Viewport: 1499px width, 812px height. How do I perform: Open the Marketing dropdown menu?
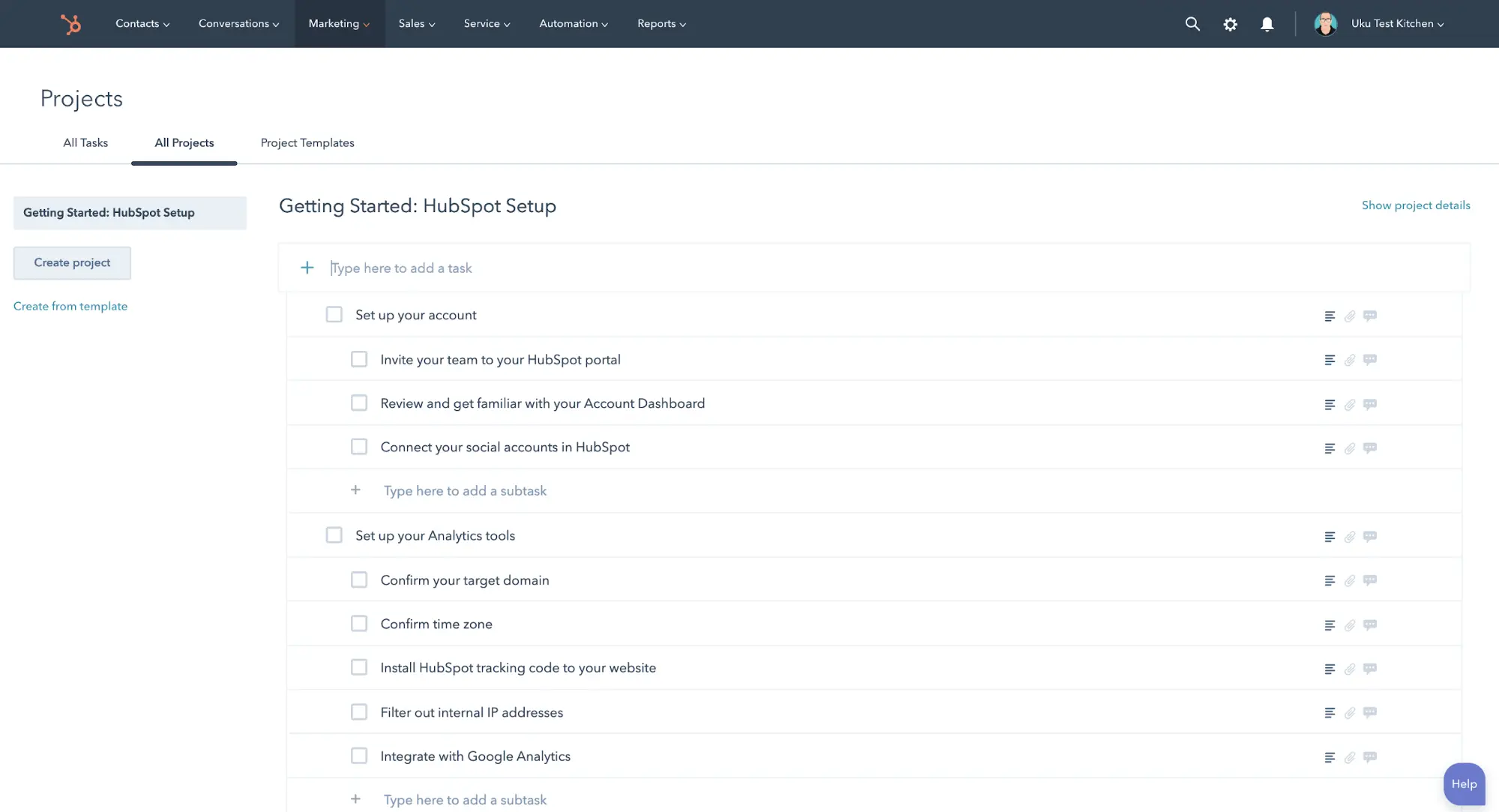339,23
